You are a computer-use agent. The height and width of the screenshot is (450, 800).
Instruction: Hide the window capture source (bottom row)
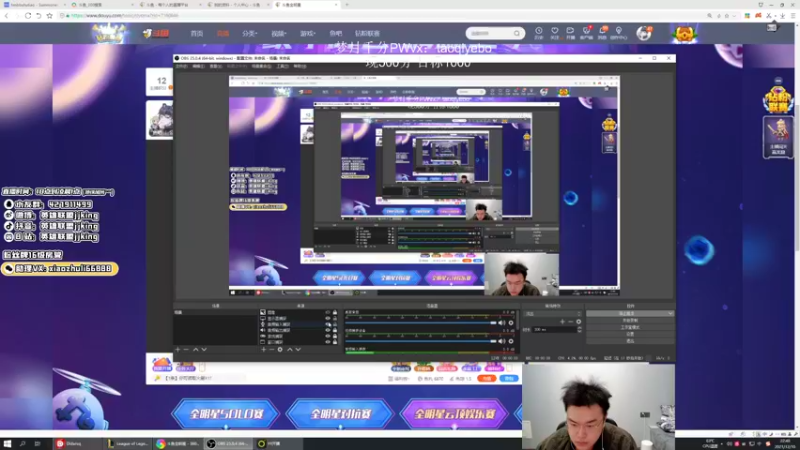click(328, 342)
